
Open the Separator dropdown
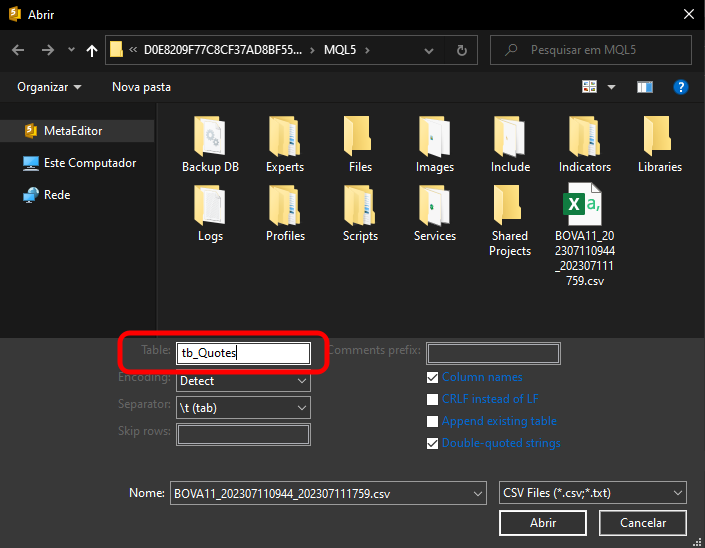click(x=243, y=408)
